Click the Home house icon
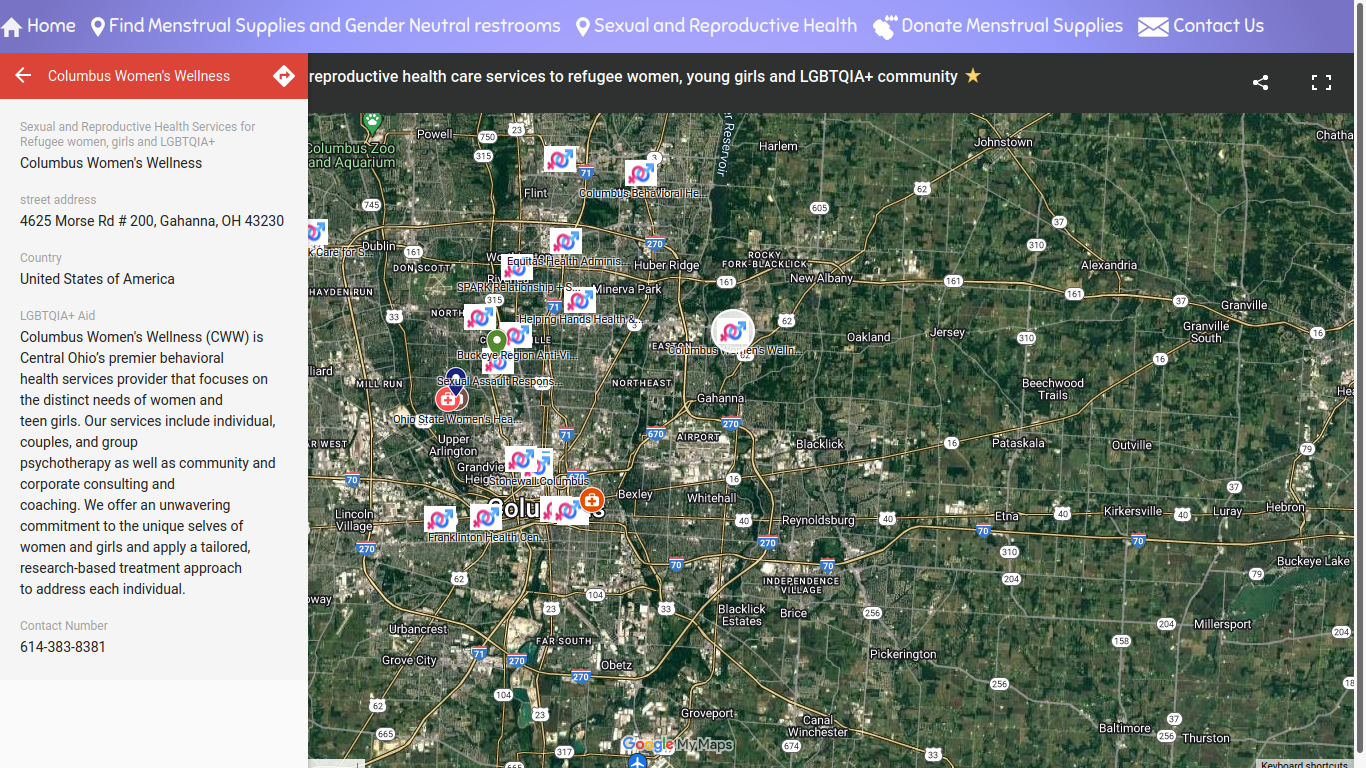Screen dimensions: 1366x768 pos(12,27)
